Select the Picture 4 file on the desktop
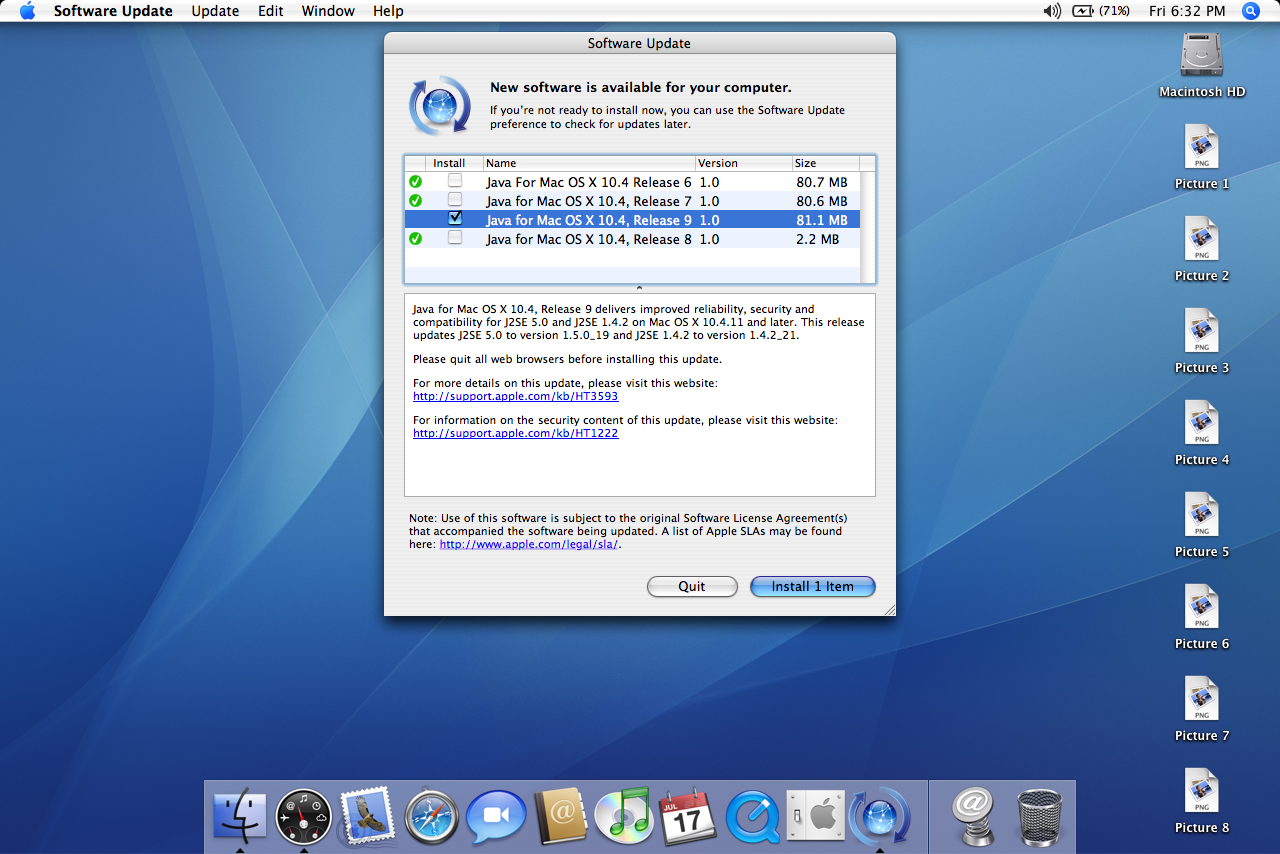The image size is (1280, 854). [x=1202, y=433]
